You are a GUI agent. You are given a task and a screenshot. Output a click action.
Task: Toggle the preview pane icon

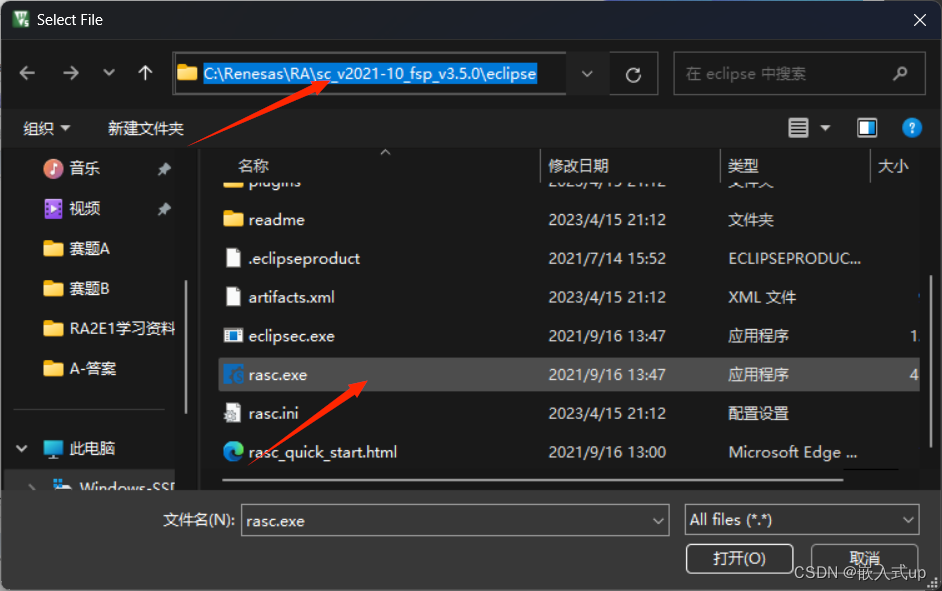(x=866, y=127)
